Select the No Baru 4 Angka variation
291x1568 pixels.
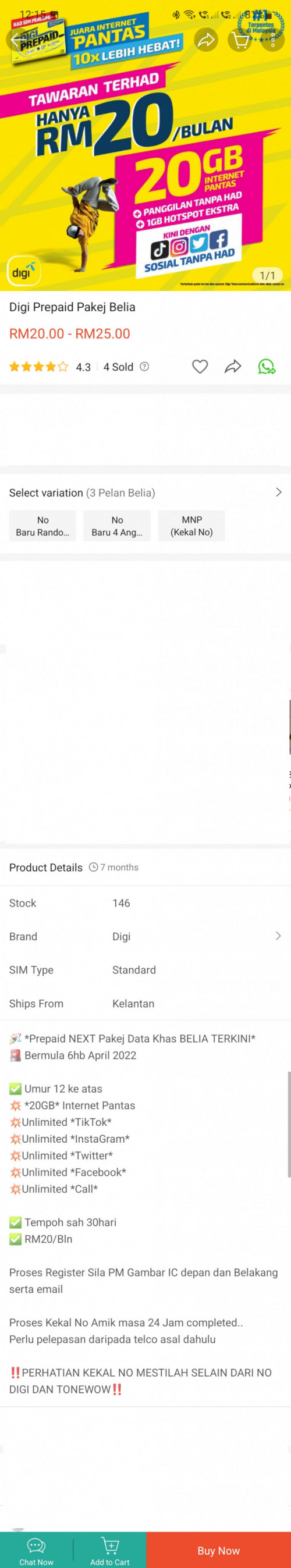click(x=117, y=526)
